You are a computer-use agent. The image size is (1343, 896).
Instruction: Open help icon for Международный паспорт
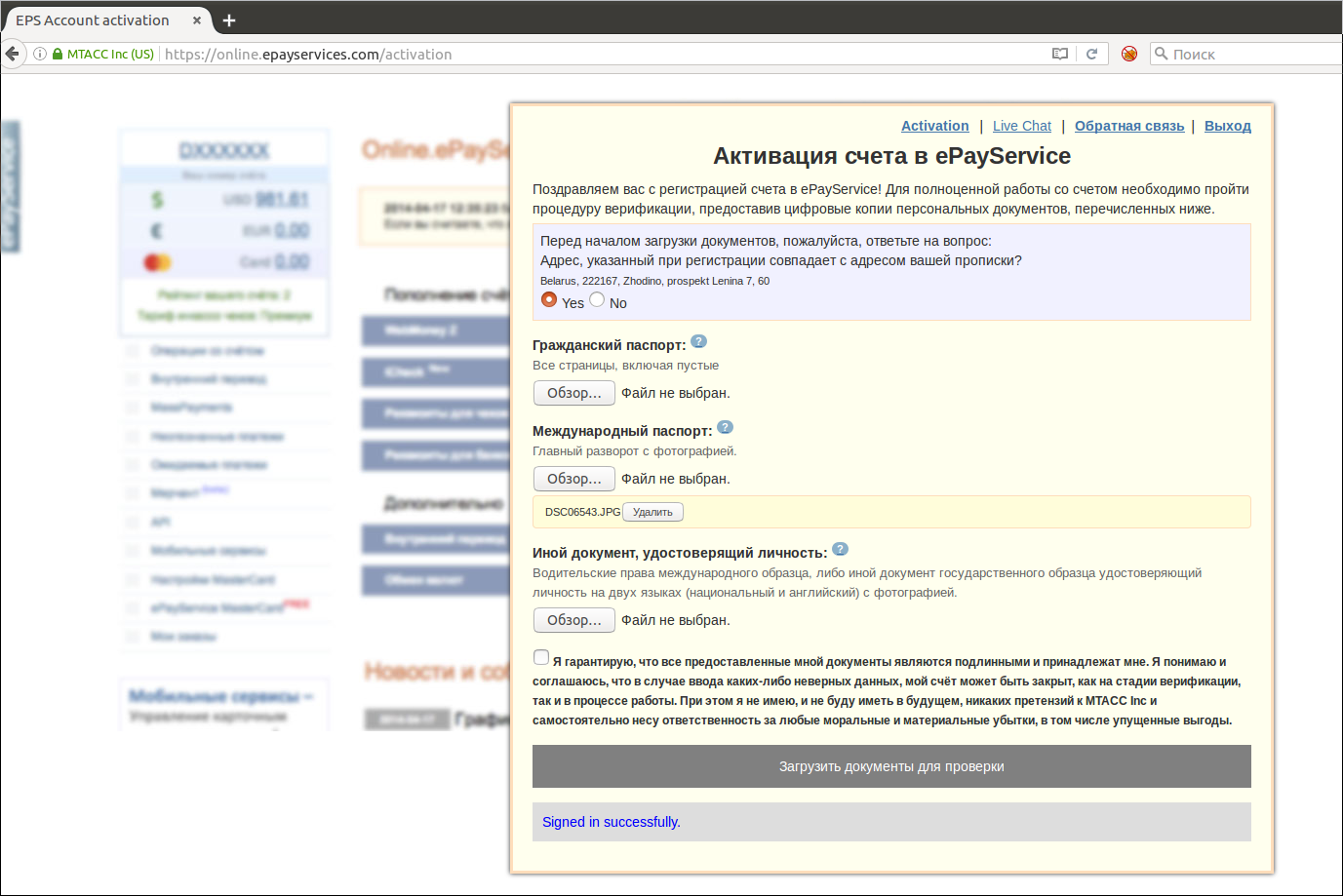click(725, 427)
